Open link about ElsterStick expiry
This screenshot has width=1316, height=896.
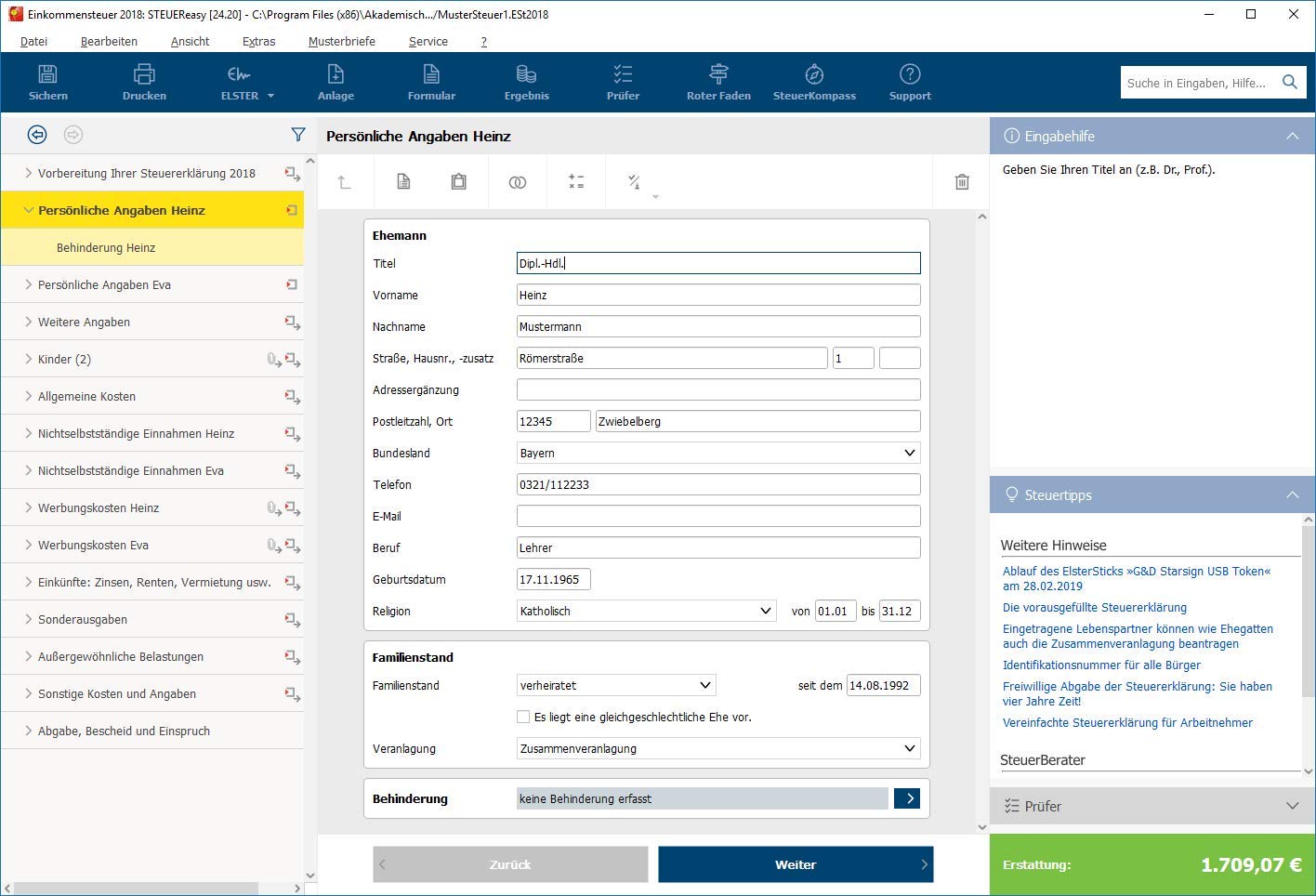(x=1137, y=578)
